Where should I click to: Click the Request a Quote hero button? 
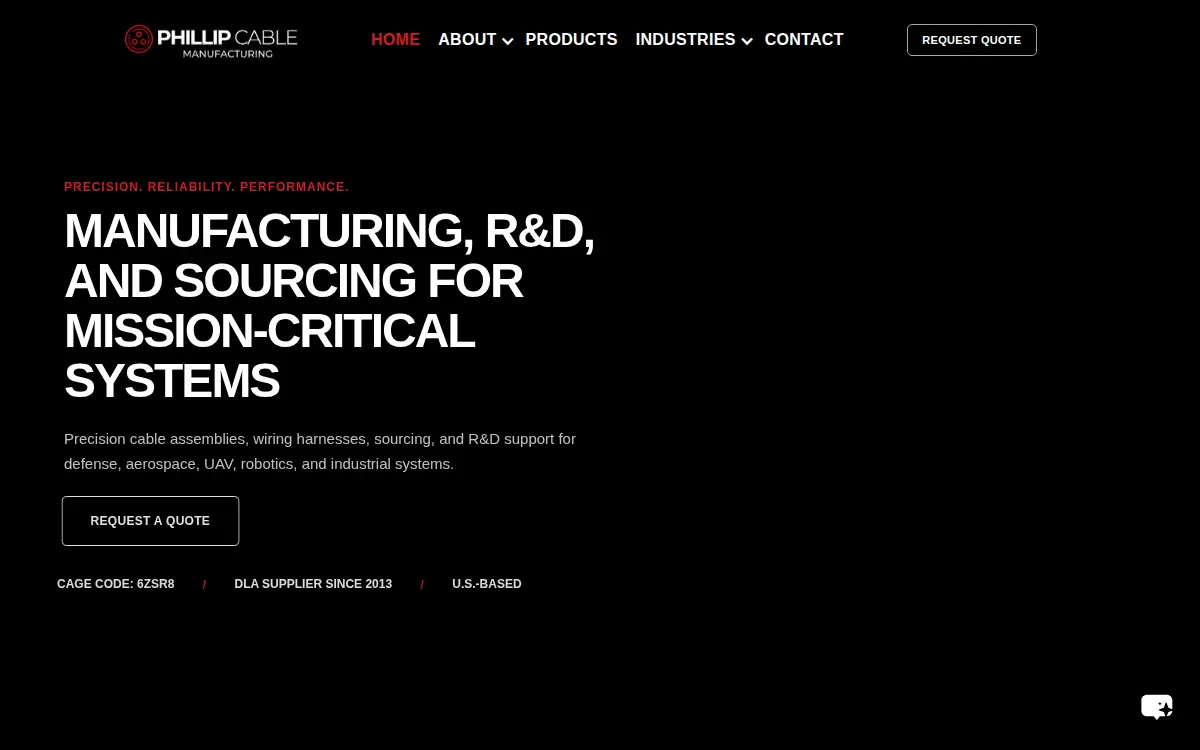click(150, 521)
